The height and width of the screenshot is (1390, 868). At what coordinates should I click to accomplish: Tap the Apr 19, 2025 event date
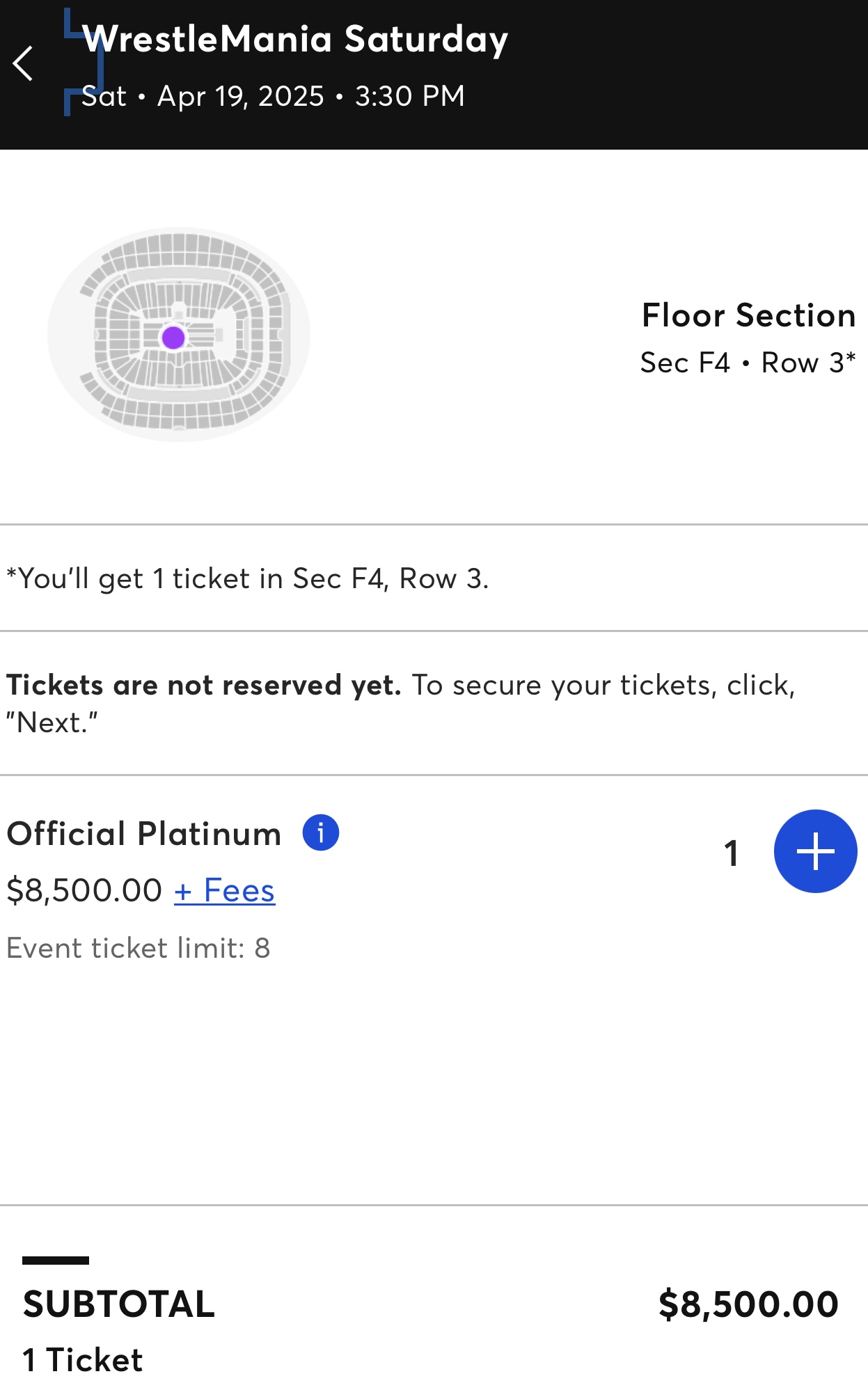pyautogui.click(x=241, y=96)
